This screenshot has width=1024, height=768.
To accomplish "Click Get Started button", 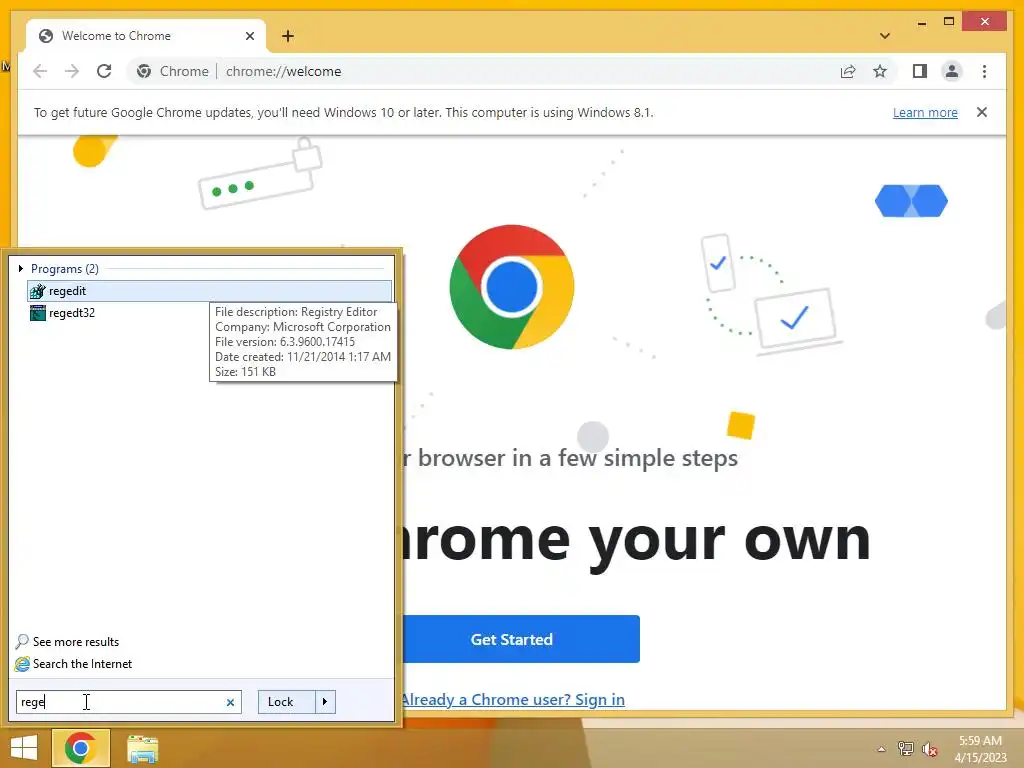I will point(511,639).
